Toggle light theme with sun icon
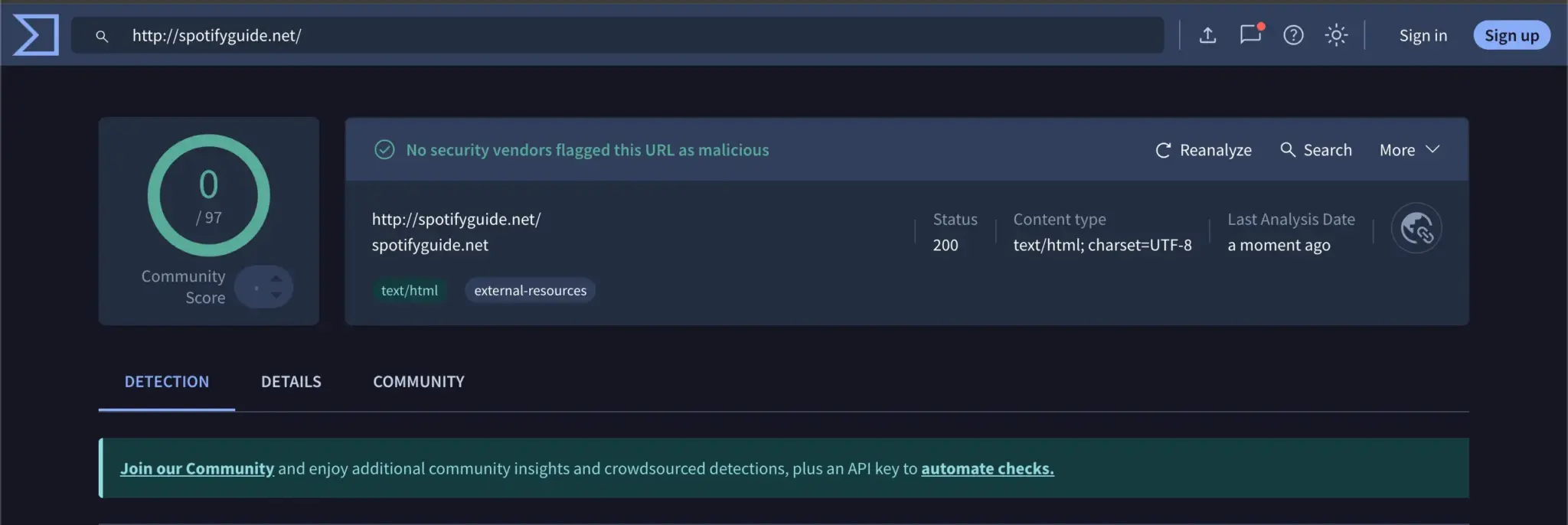Viewport: 1568px width, 525px height. pos(1336,35)
